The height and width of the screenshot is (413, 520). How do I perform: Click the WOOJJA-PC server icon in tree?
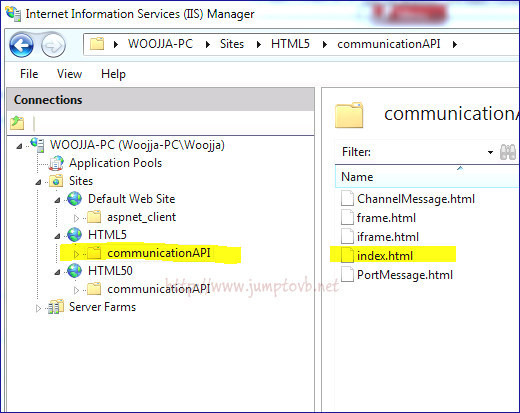pos(37,145)
